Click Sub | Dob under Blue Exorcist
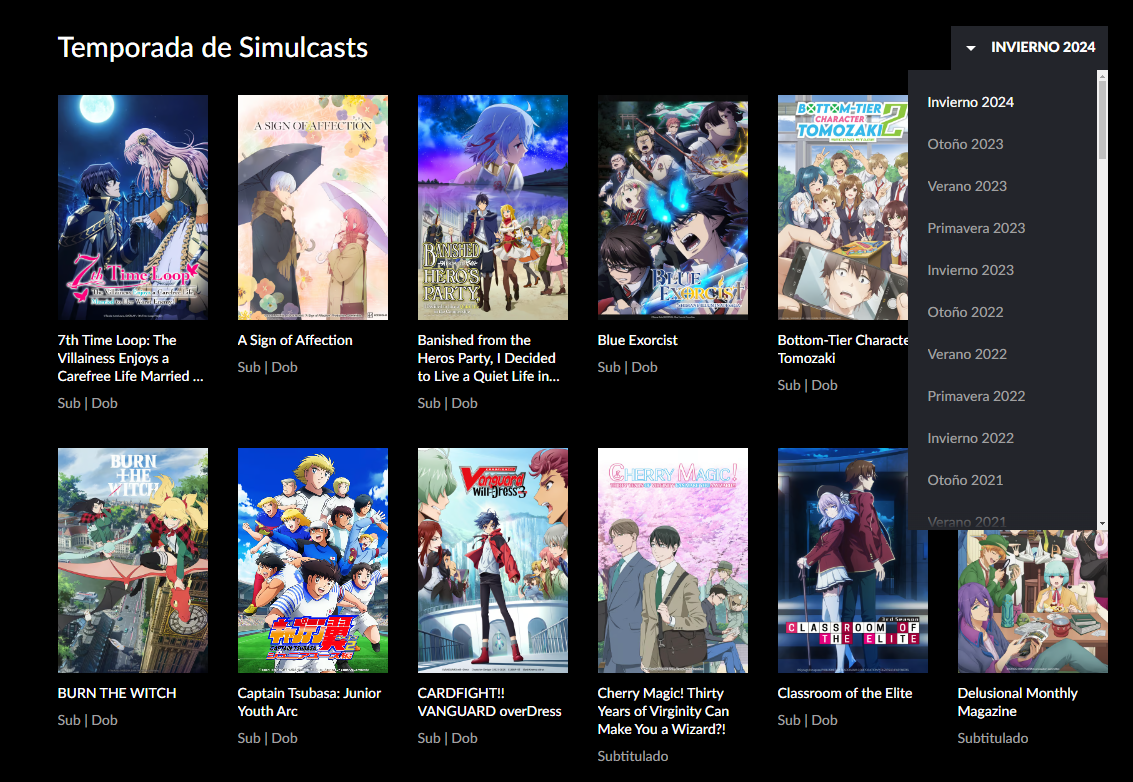 [x=627, y=367]
